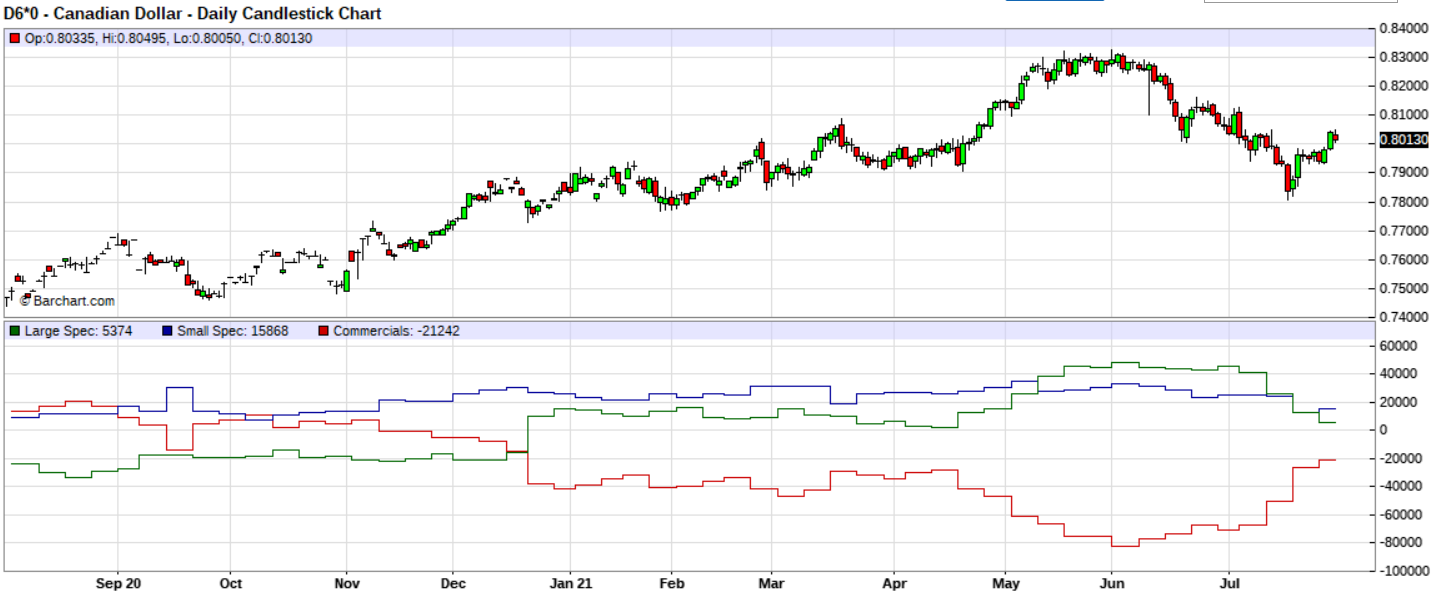Click the green Large Spec legend swatch
Screen dimensions: 1441x600
click(15, 331)
